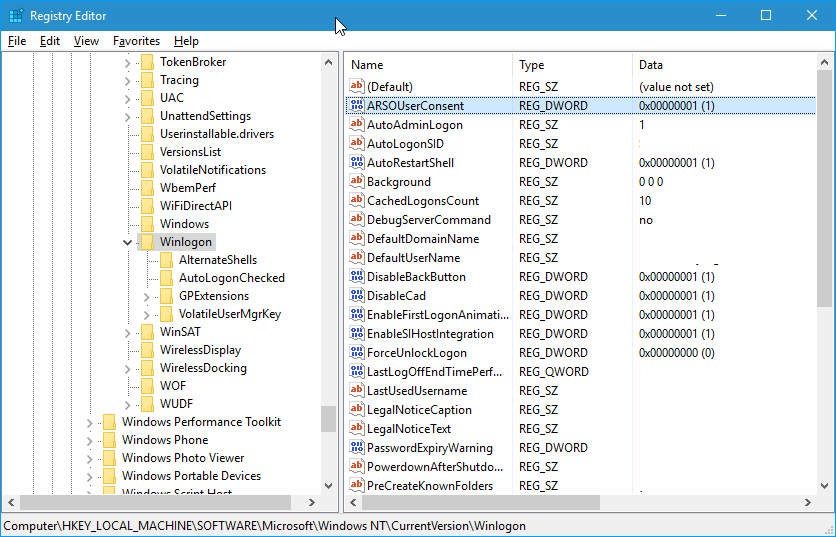836x537 pixels.
Task: Select the WirelessDisplay key
Action: pos(200,350)
